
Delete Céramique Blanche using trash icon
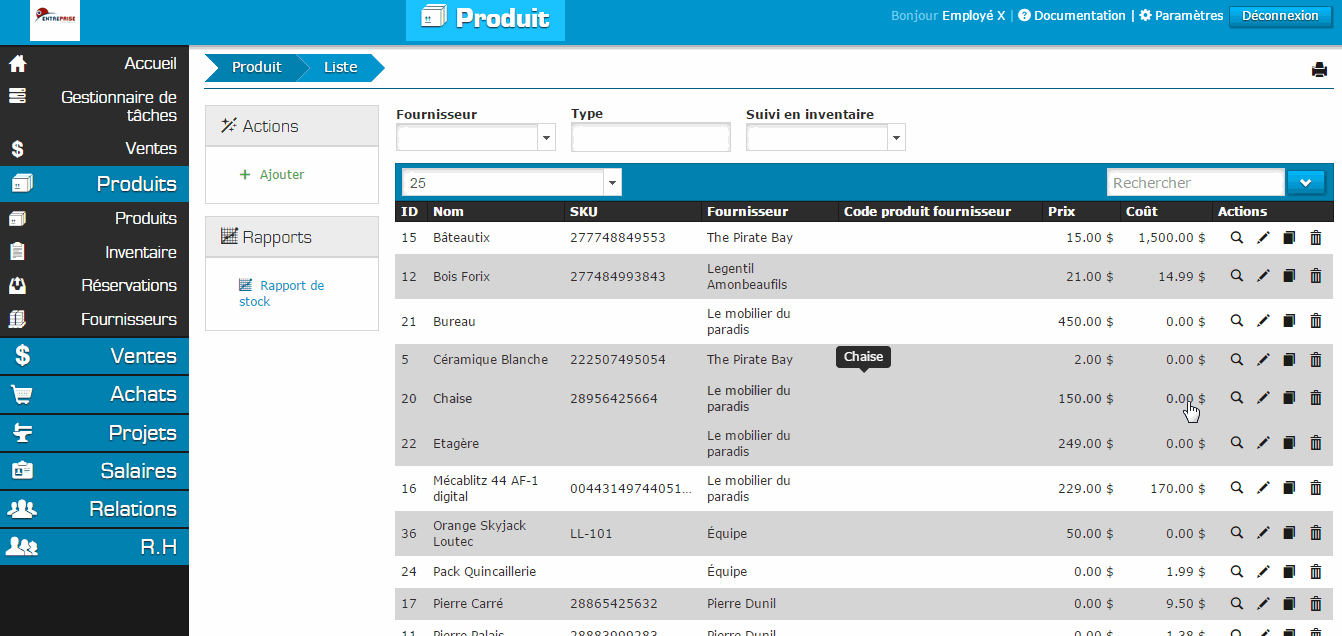pos(1315,360)
